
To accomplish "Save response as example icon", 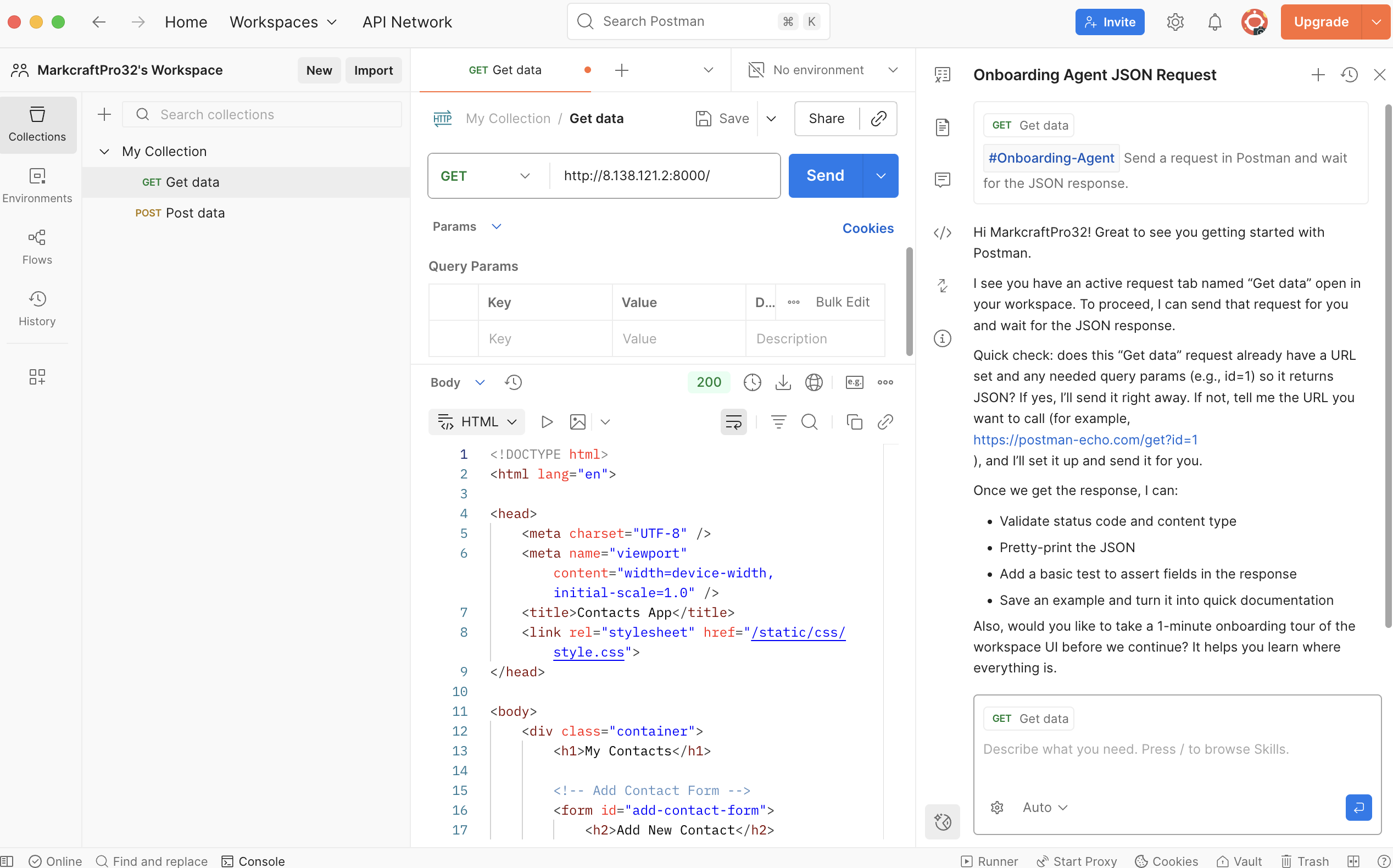I will (855, 382).
